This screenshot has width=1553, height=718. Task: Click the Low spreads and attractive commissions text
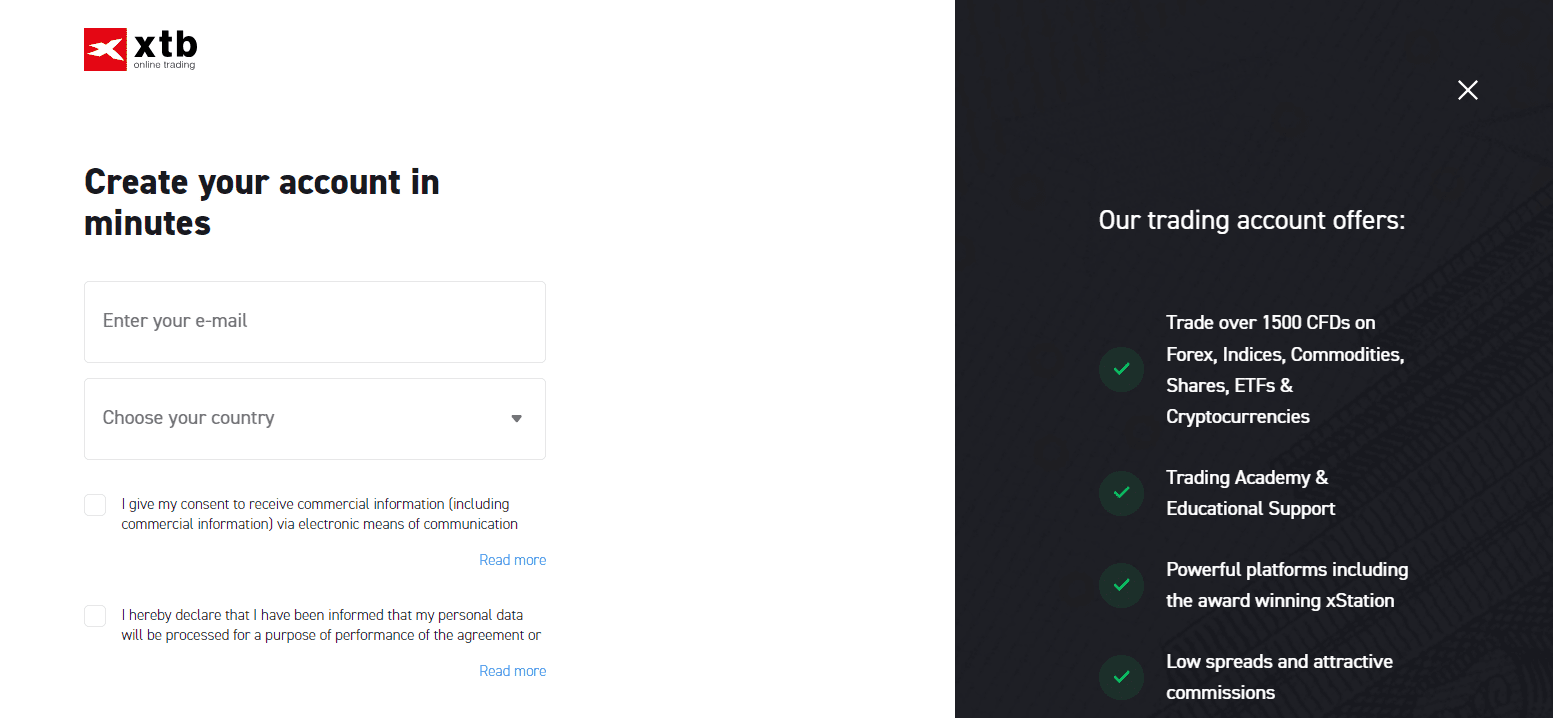[1279, 677]
